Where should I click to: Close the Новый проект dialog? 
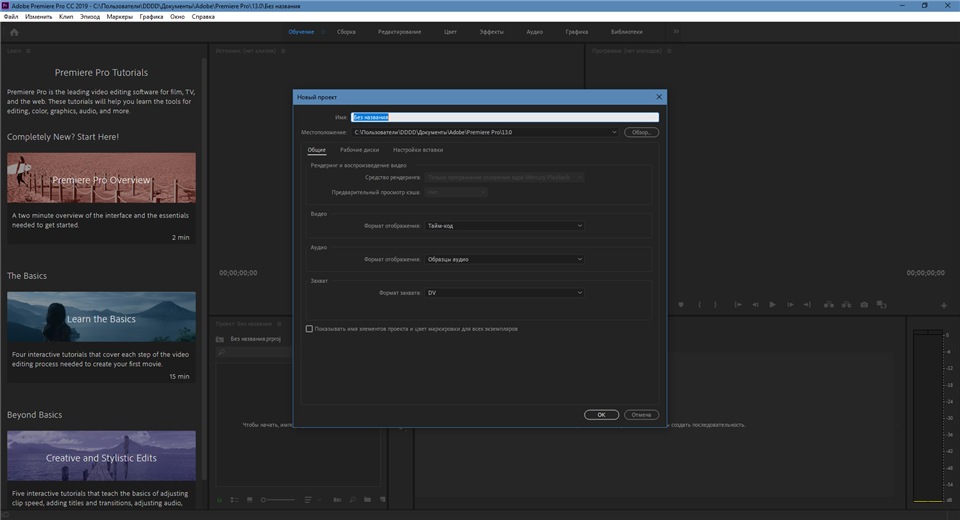point(659,97)
